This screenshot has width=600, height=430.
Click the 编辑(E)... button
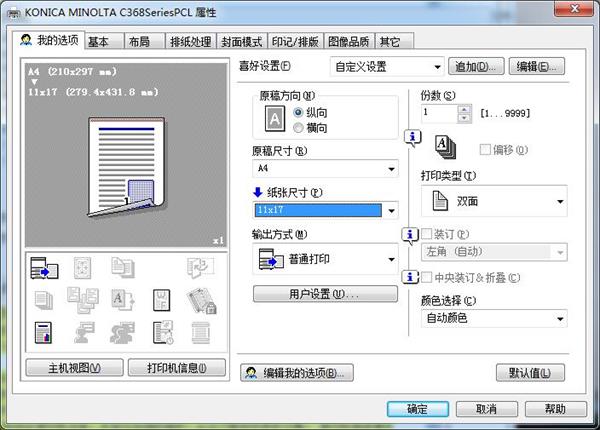click(x=536, y=67)
